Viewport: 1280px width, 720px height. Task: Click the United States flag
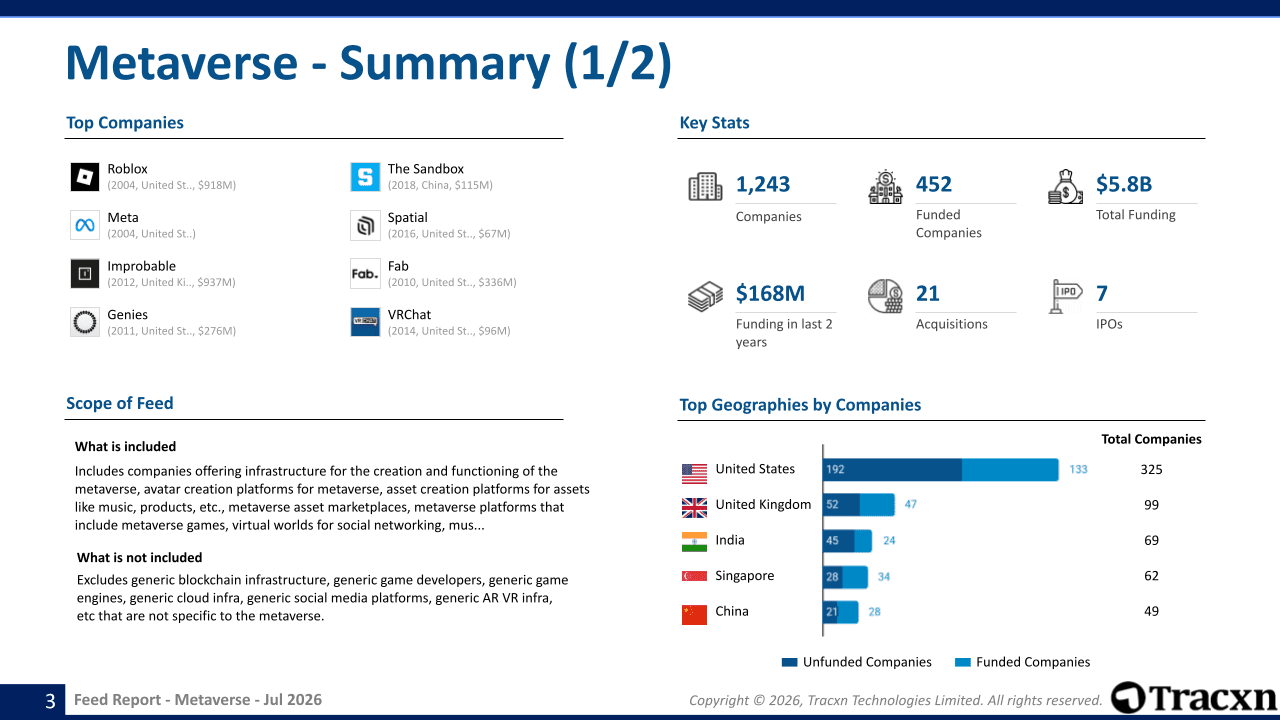pyautogui.click(x=694, y=473)
